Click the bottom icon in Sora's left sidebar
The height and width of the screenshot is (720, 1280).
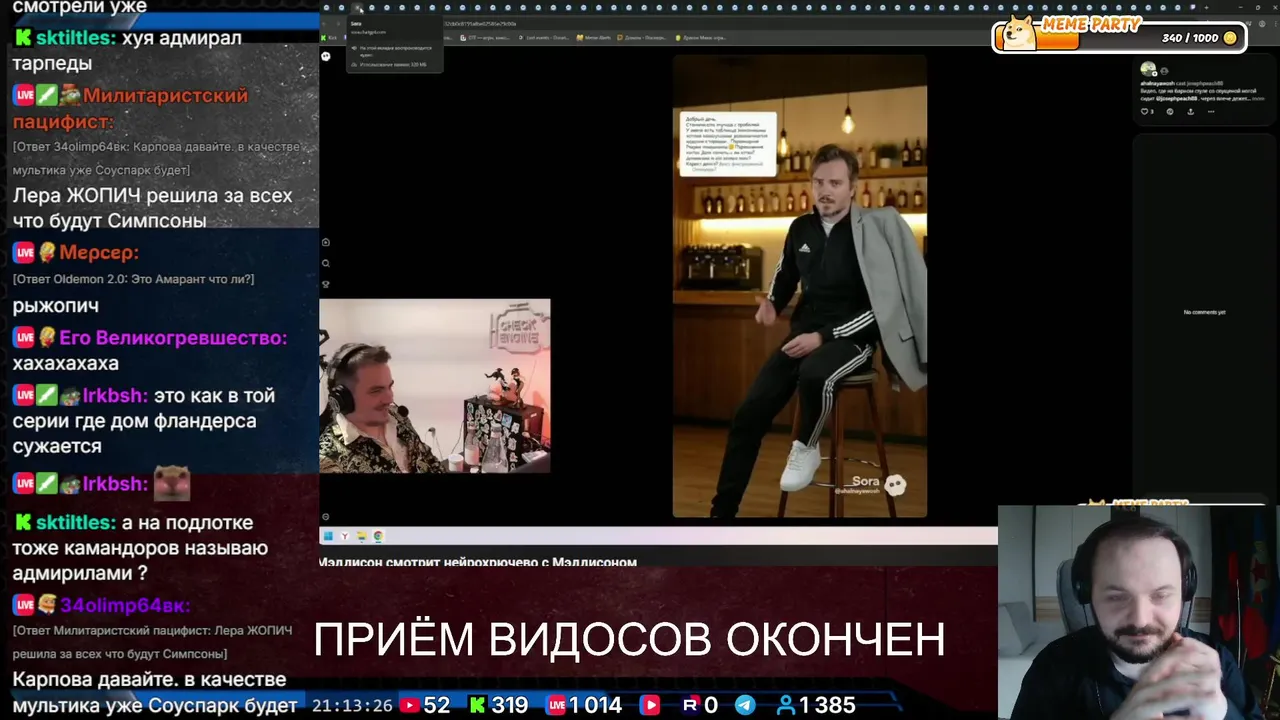[x=326, y=517]
